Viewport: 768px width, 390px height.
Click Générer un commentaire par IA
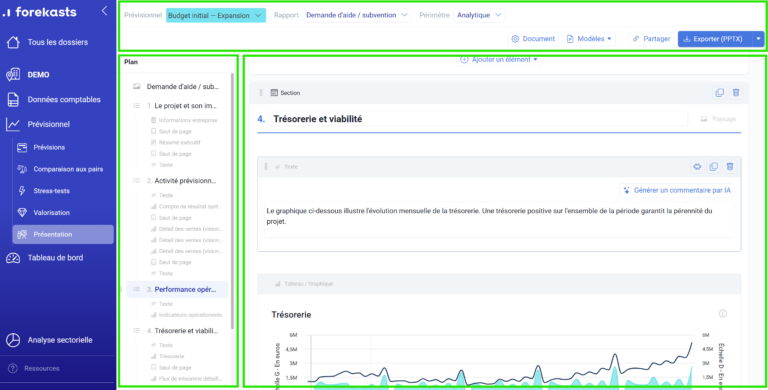[677, 190]
